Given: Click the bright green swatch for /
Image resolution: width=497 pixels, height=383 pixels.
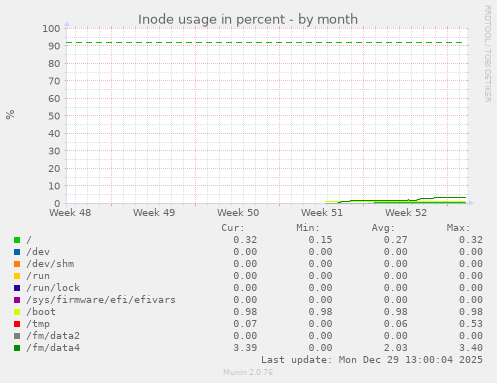Looking at the screenshot, I should [x=17, y=240].
